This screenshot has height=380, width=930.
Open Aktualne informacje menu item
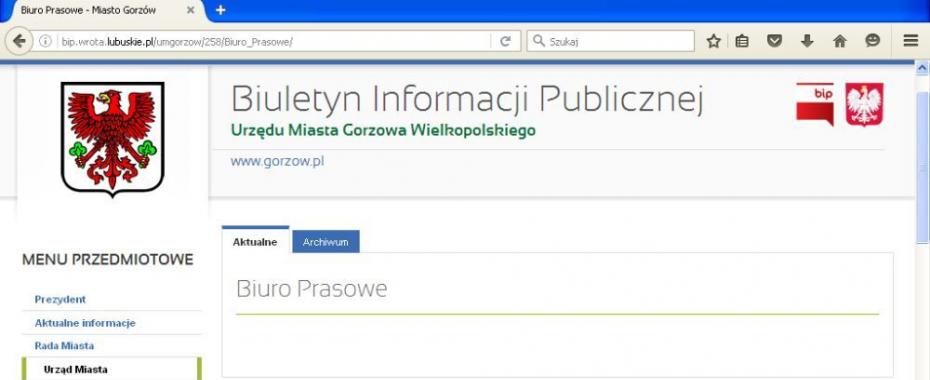tap(85, 323)
